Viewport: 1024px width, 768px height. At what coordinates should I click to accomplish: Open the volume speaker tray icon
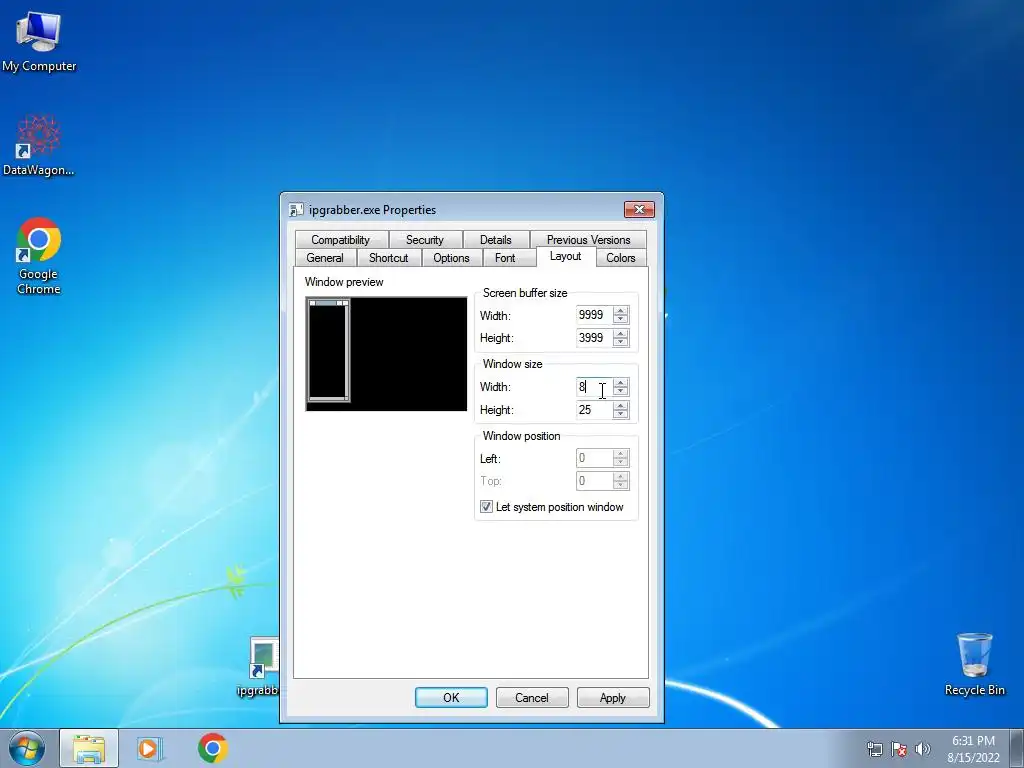(922, 749)
